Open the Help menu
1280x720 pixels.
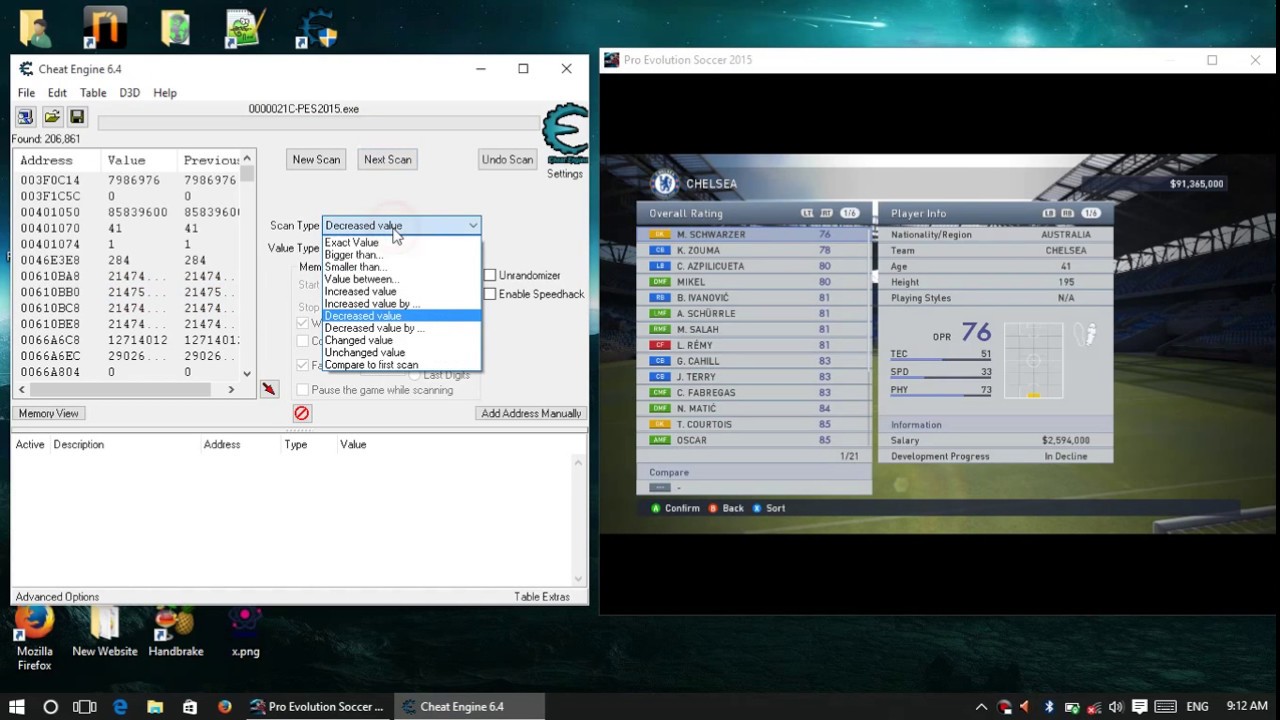(x=165, y=93)
